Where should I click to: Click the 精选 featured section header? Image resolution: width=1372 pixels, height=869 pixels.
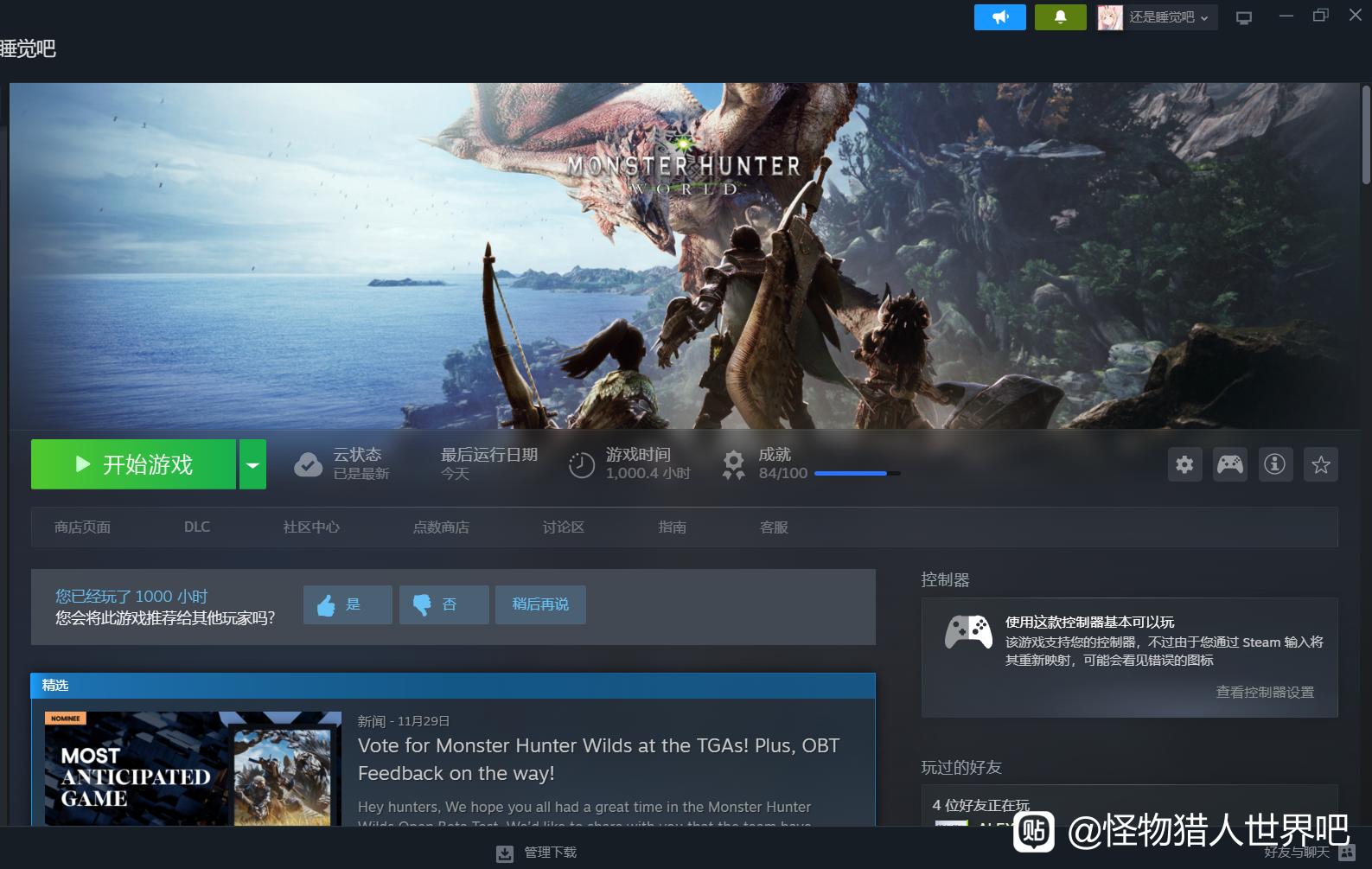pyautogui.click(x=453, y=686)
